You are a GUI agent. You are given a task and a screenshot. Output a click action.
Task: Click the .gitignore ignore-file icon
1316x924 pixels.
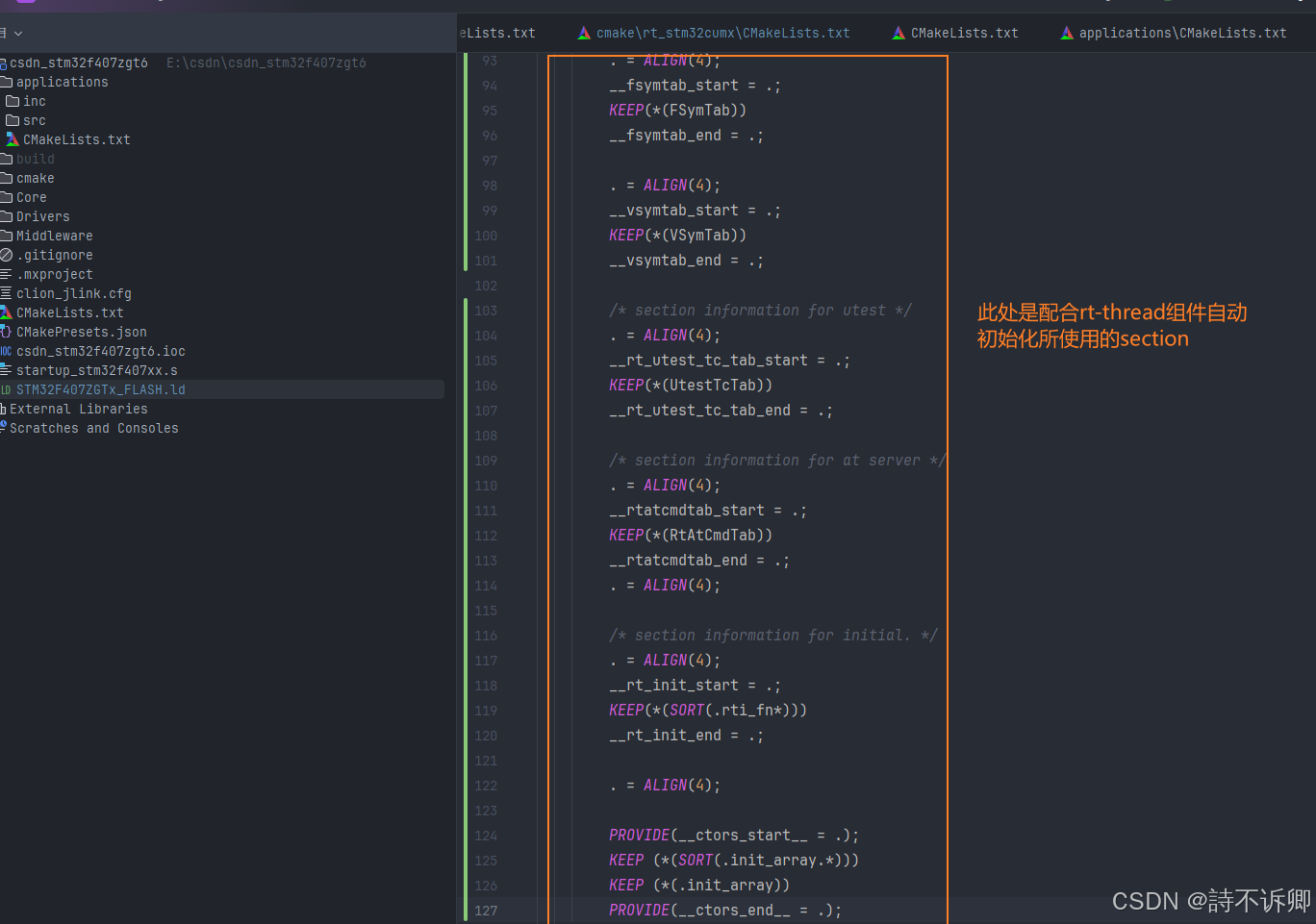click(6, 255)
